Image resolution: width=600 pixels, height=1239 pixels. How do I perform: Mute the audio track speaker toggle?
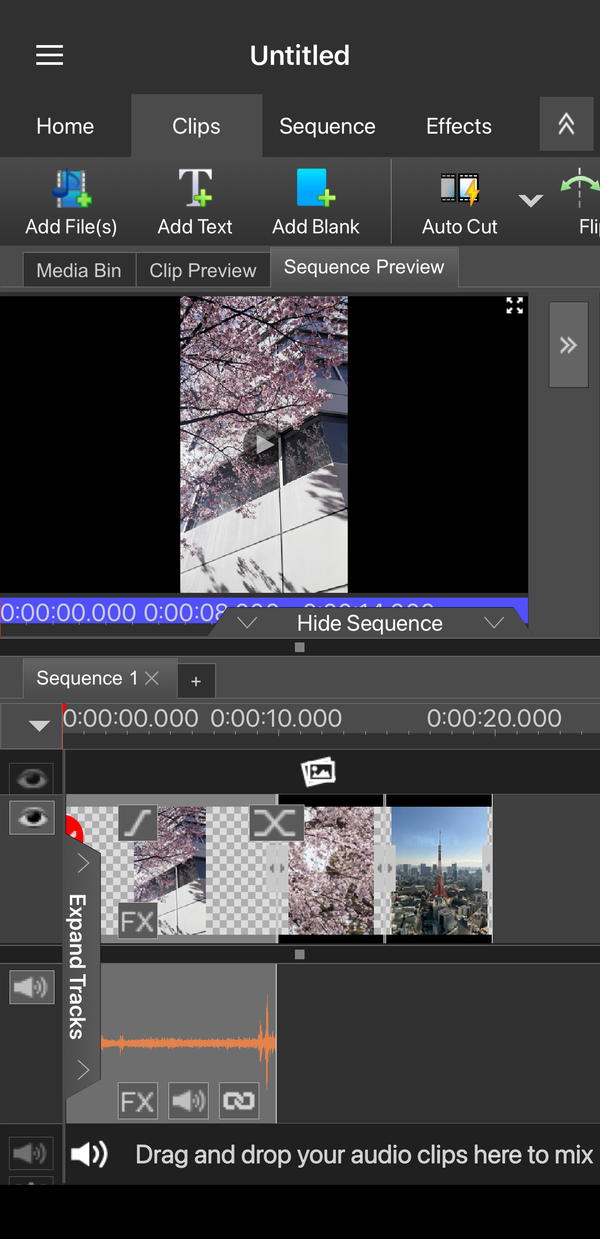tap(32, 988)
